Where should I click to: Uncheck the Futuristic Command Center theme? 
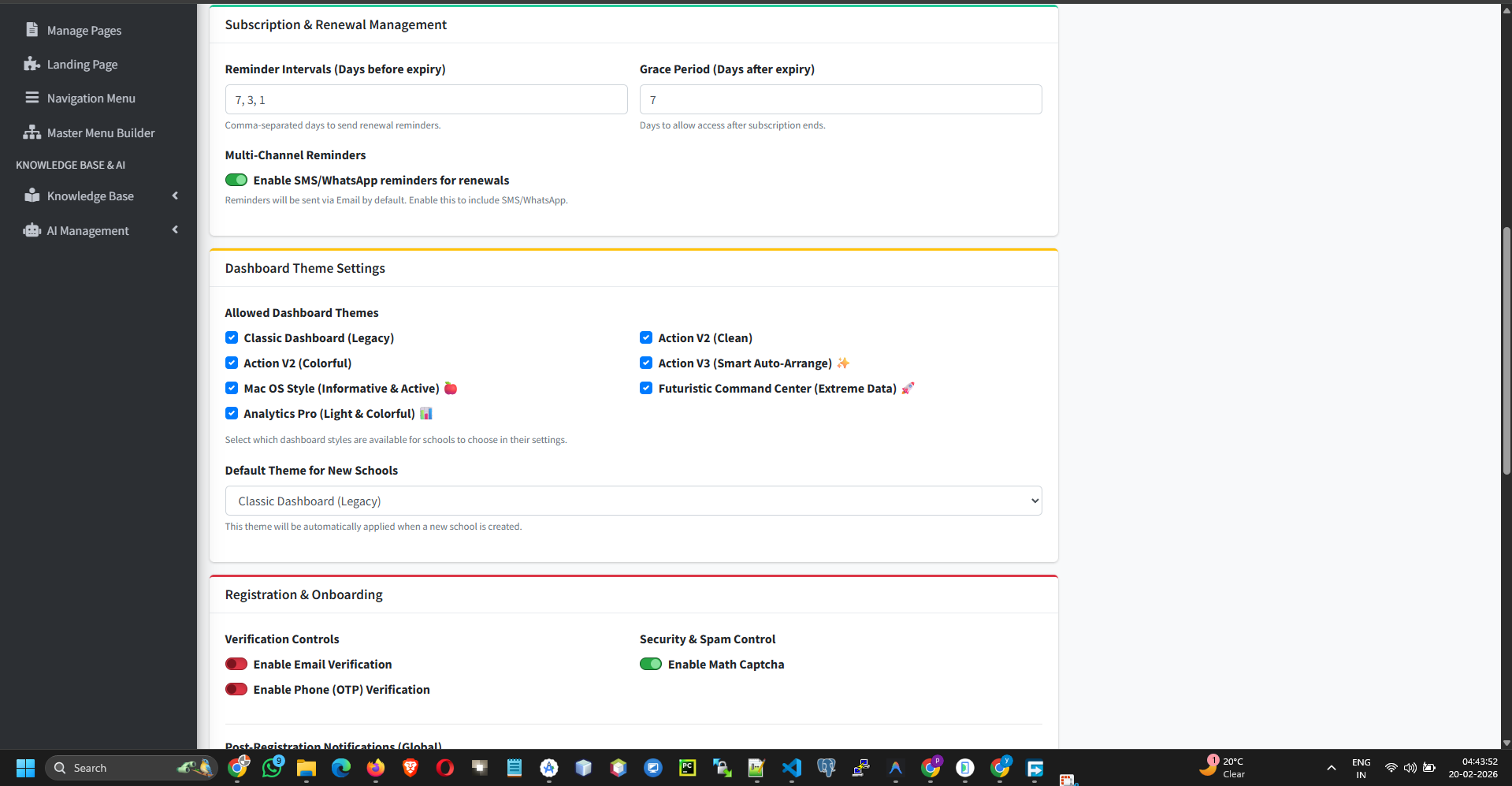click(x=646, y=388)
